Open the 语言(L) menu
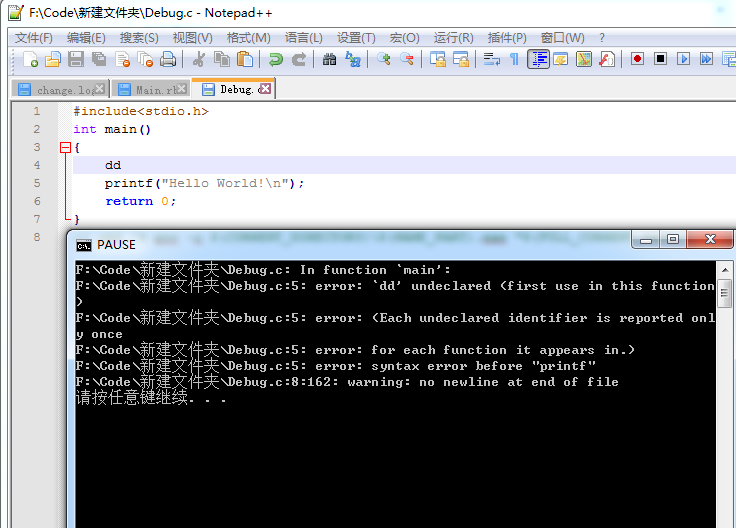The width and height of the screenshot is (736, 528). 304,38
